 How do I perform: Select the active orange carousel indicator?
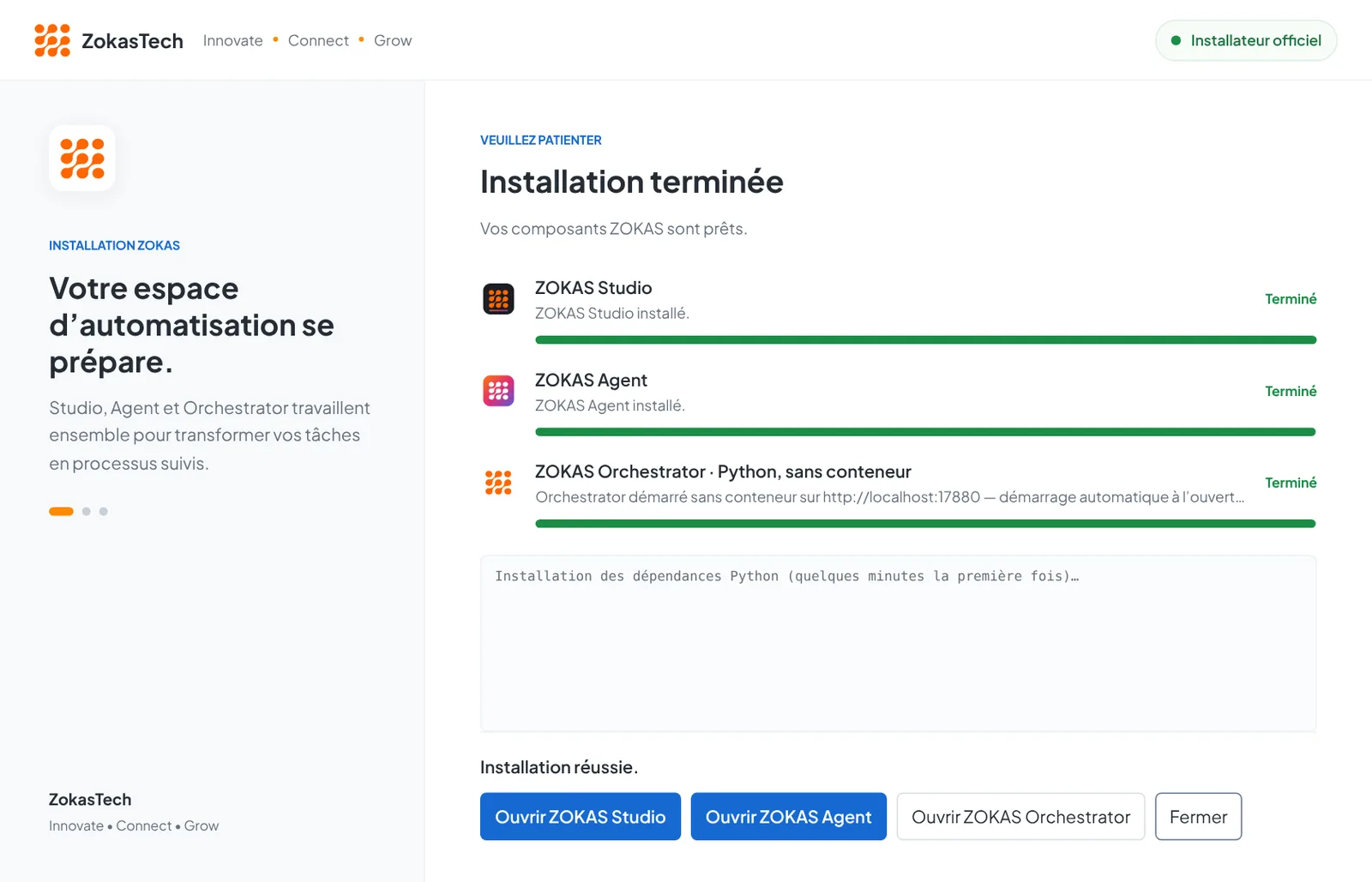click(61, 512)
